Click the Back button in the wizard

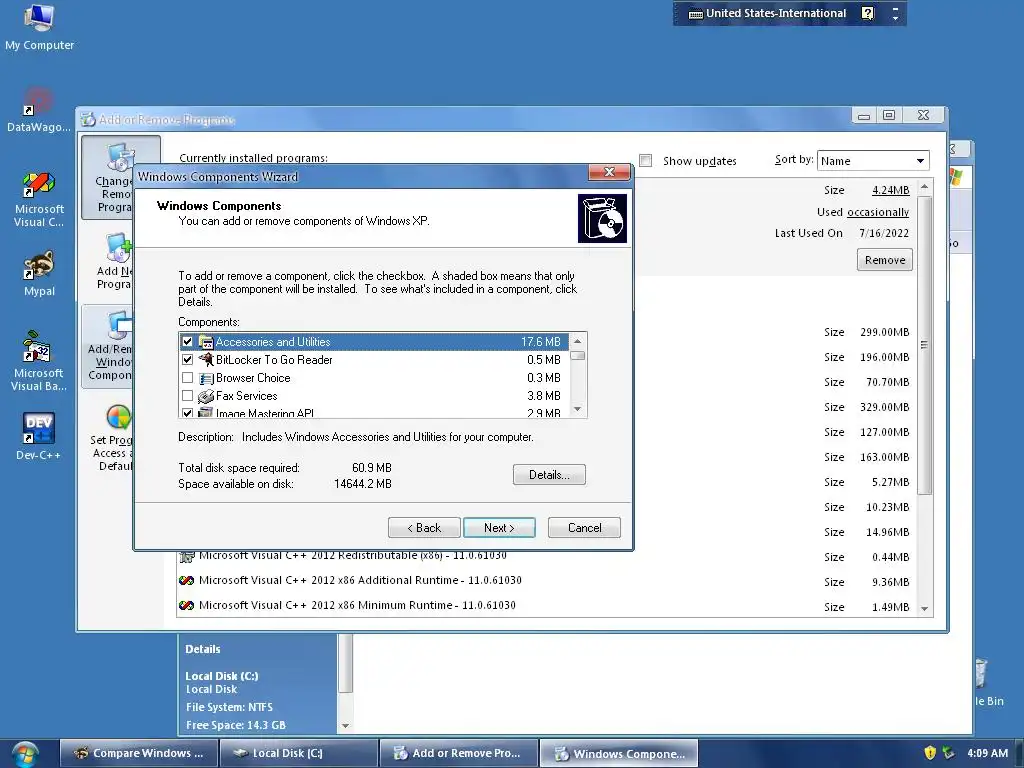tap(424, 528)
